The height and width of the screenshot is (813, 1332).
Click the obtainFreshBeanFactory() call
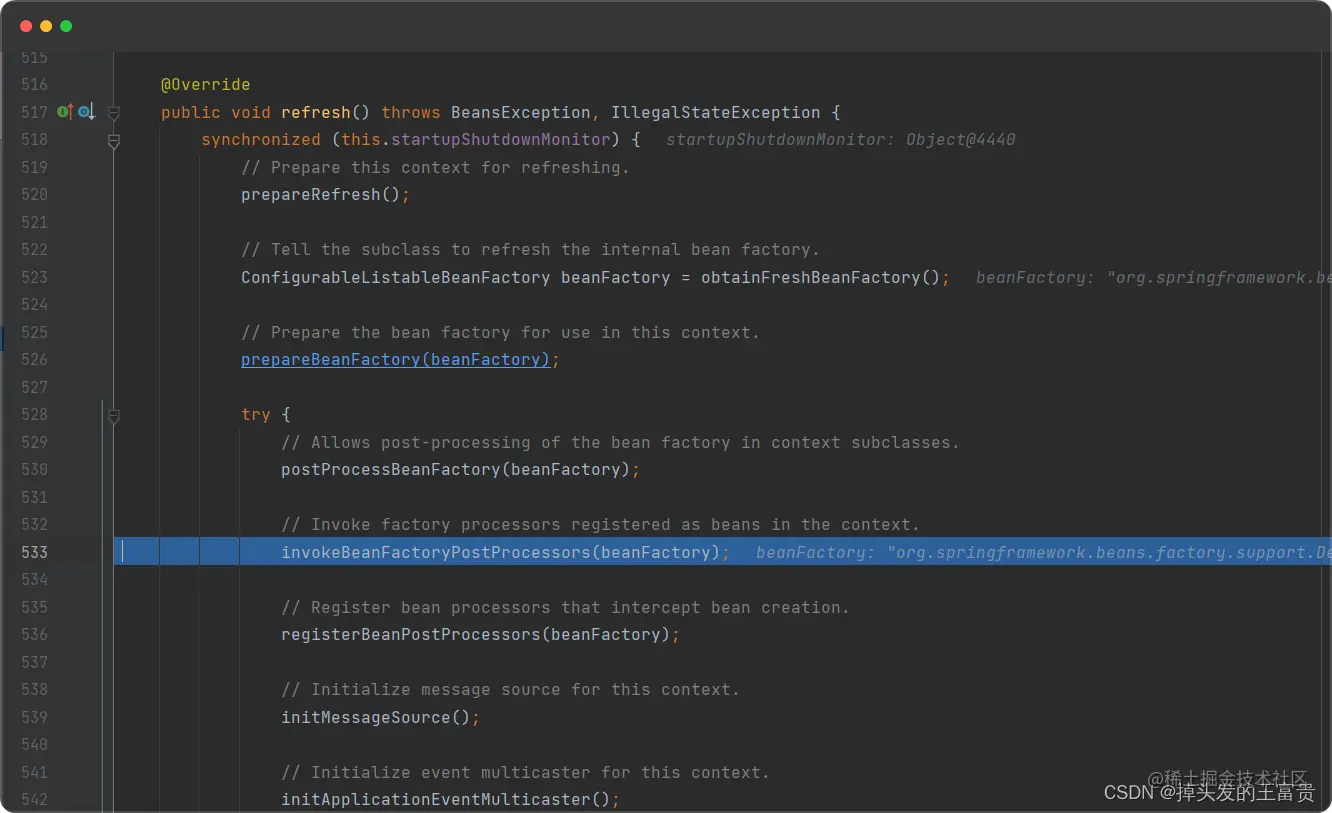(x=820, y=277)
